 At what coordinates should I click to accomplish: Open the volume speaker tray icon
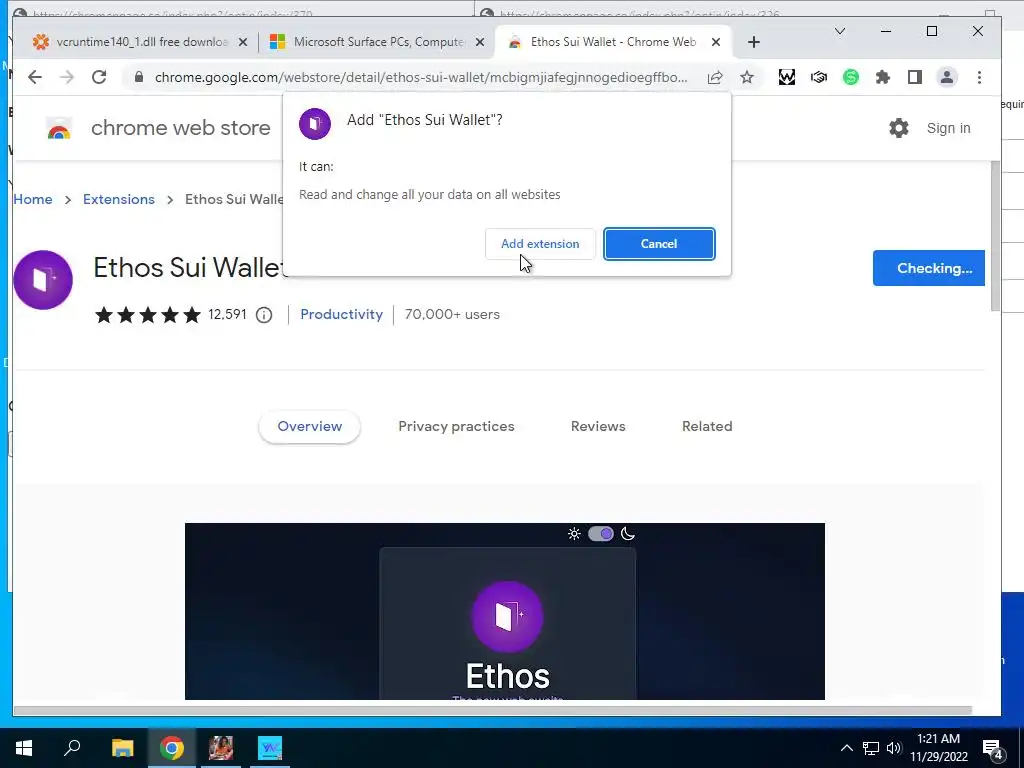(x=894, y=748)
